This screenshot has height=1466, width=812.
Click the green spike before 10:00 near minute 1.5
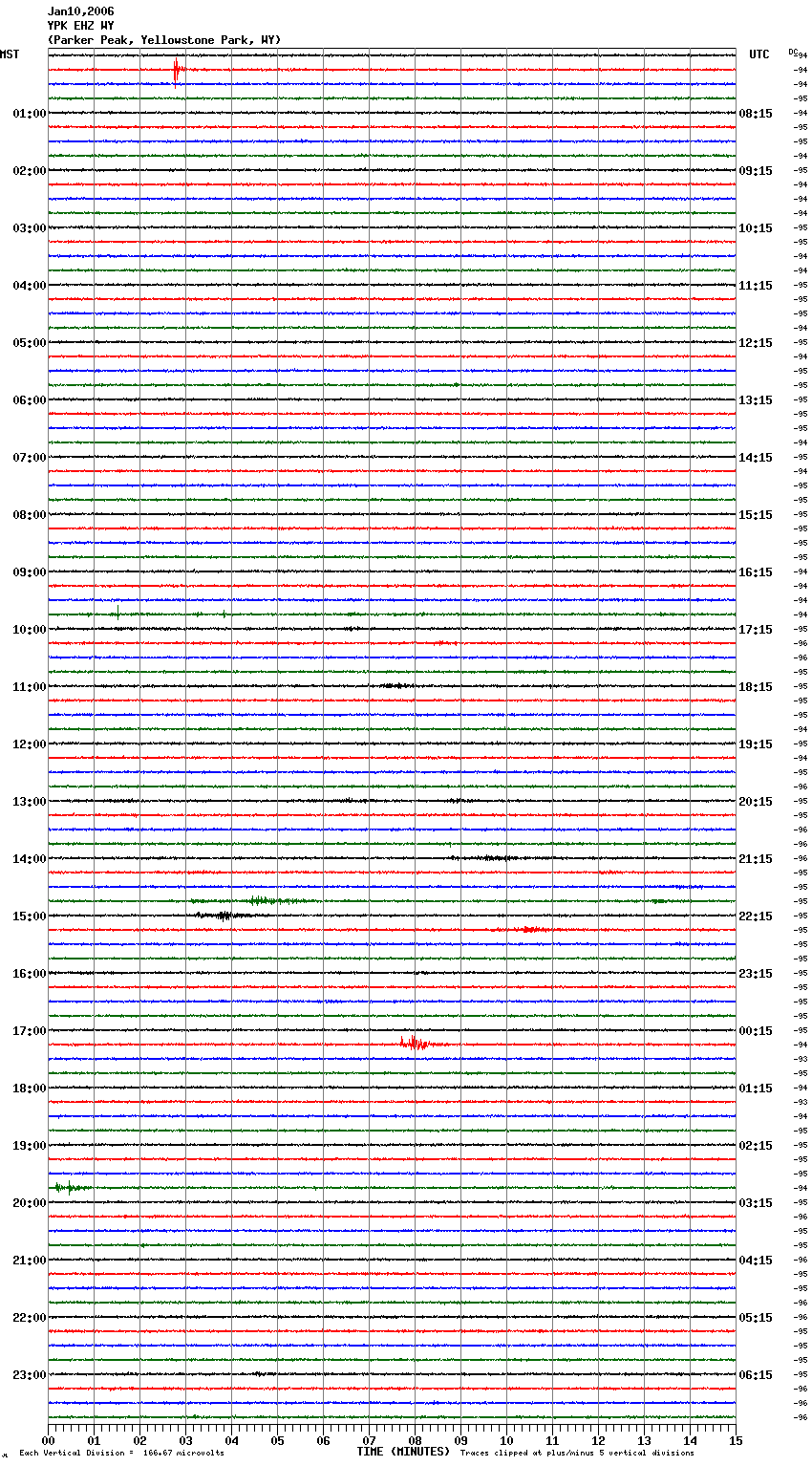point(118,613)
